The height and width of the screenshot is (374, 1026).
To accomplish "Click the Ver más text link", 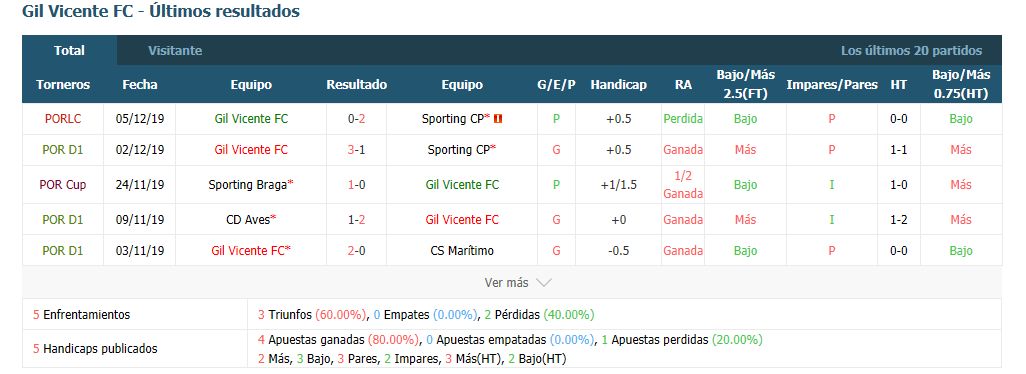I will (x=506, y=282).
